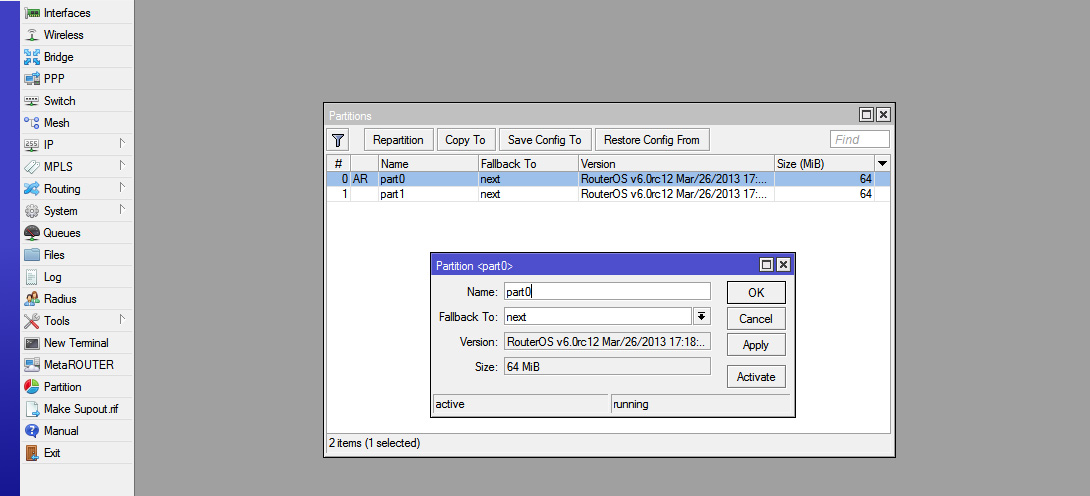
Task: Click the Activate button
Action: click(755, 377)
